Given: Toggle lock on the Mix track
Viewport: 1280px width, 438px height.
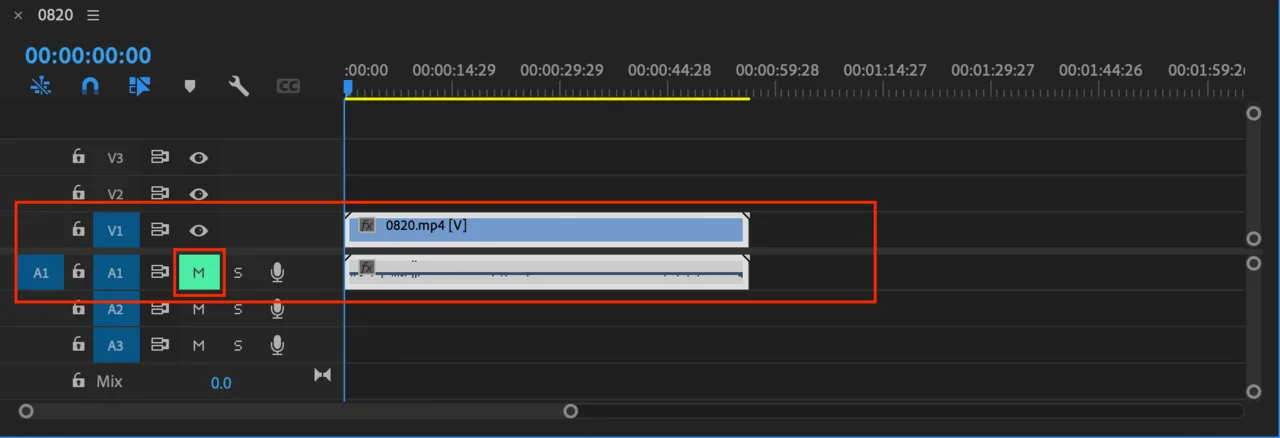Looking at the screenshot, I should tap(78, 381).
